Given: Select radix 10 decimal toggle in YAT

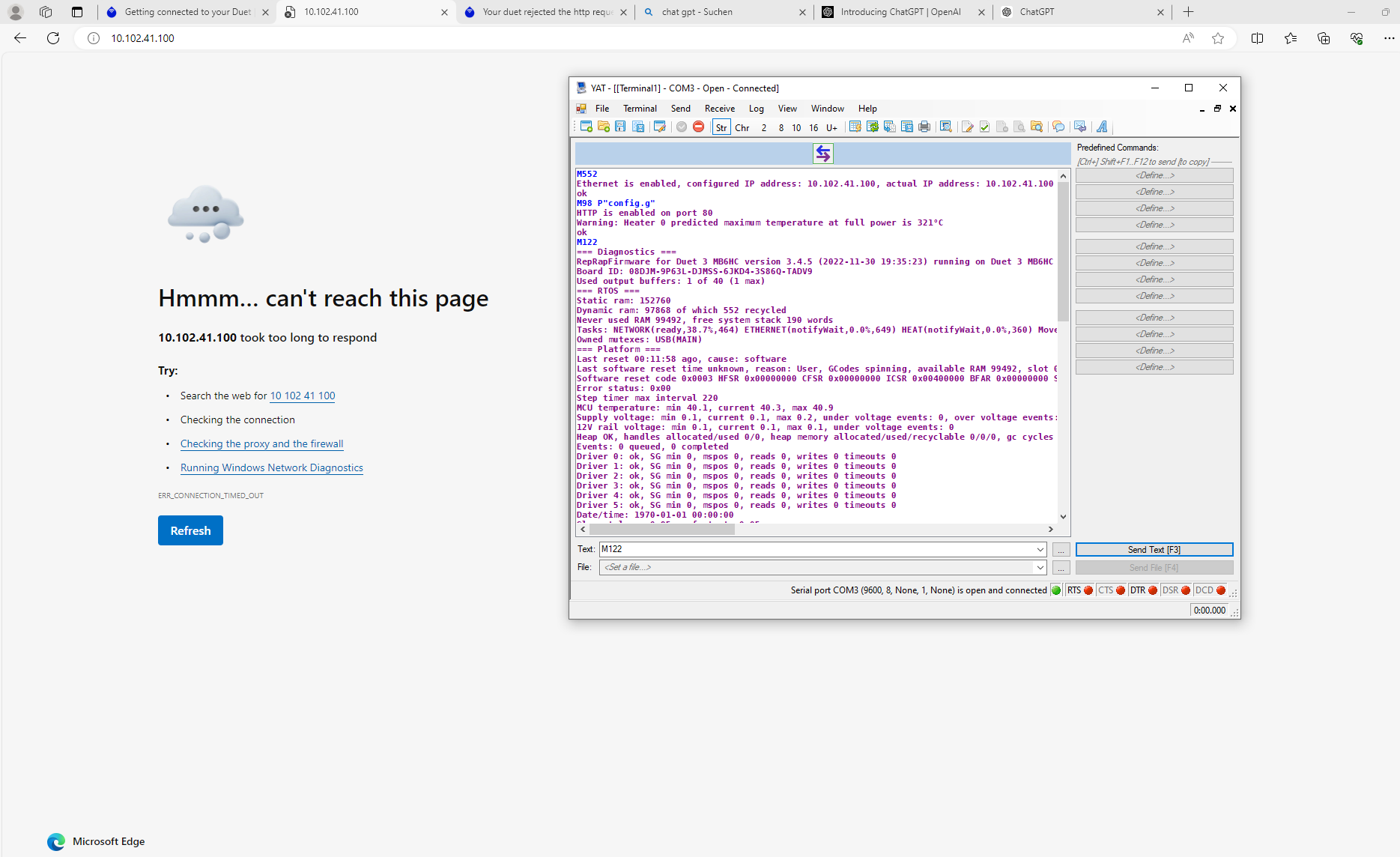Looking at the screenshot, I should tap(796, 127).
